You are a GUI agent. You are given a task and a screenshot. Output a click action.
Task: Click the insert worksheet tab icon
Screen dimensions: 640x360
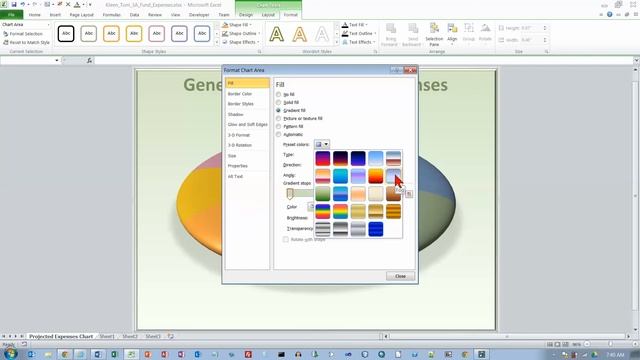click(171, 336)
